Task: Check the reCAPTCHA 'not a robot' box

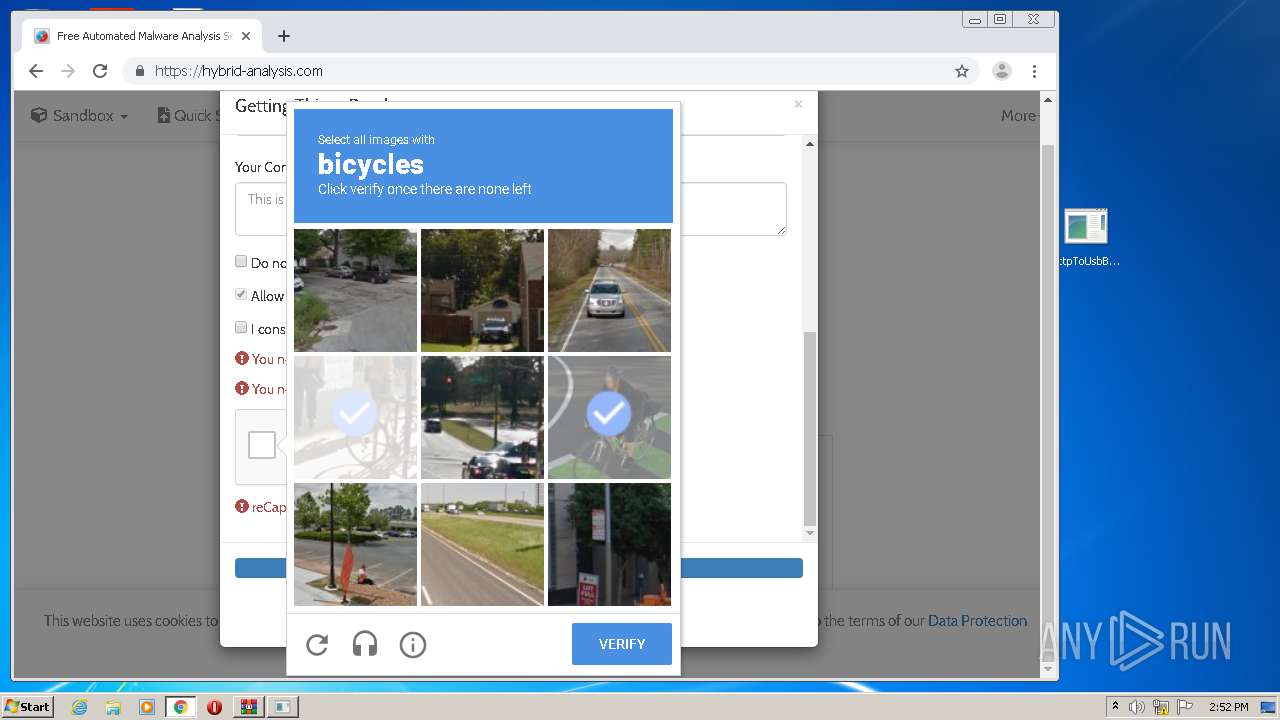Action: point(262,445)
